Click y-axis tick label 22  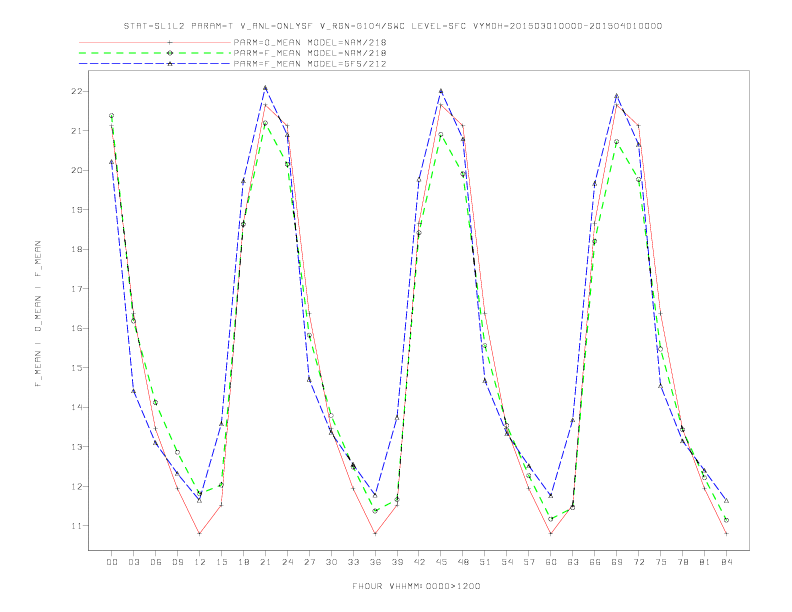(77, 91)
